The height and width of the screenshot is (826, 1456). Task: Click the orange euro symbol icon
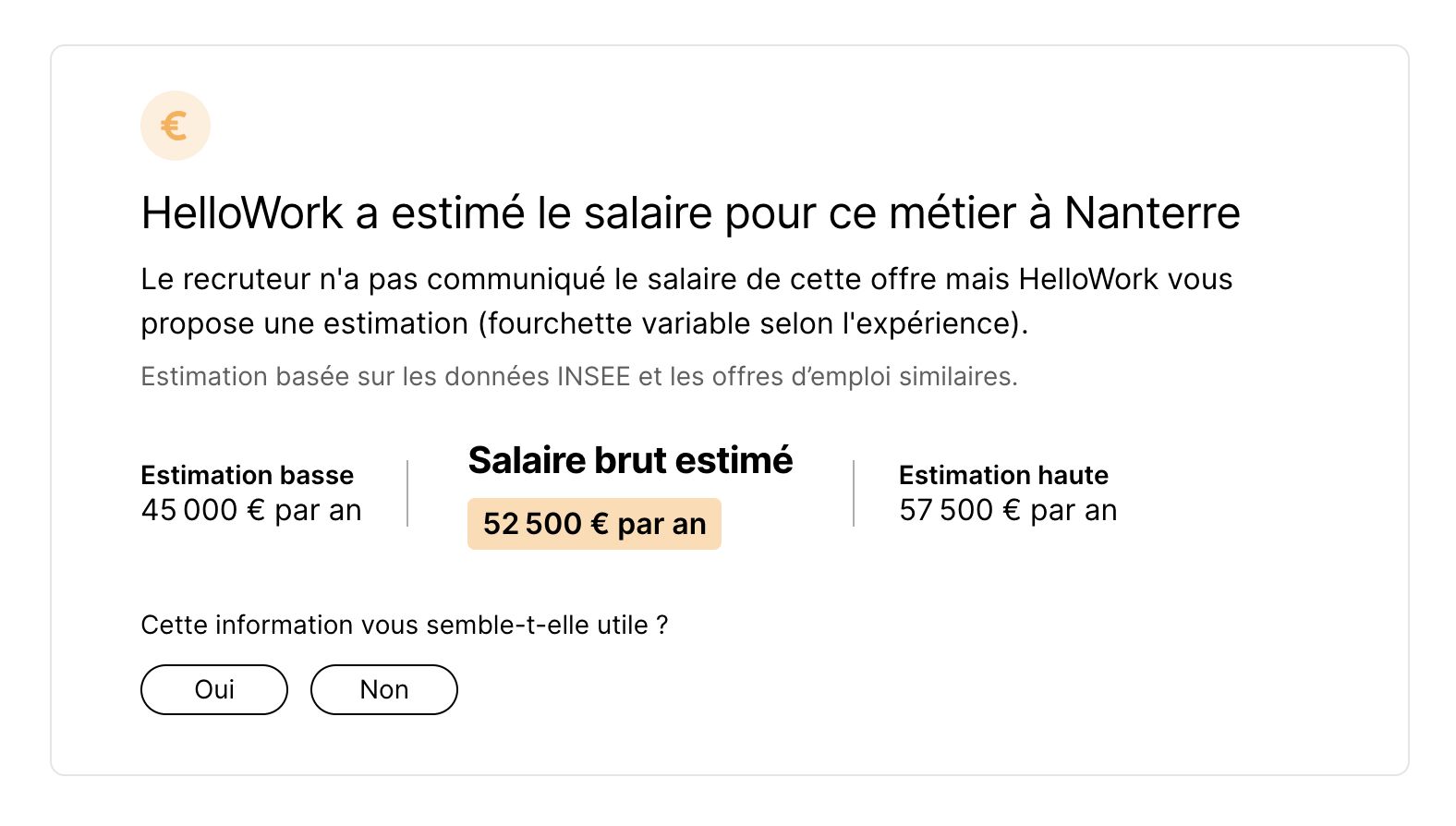pyautogui.click(x=175, y=126)
